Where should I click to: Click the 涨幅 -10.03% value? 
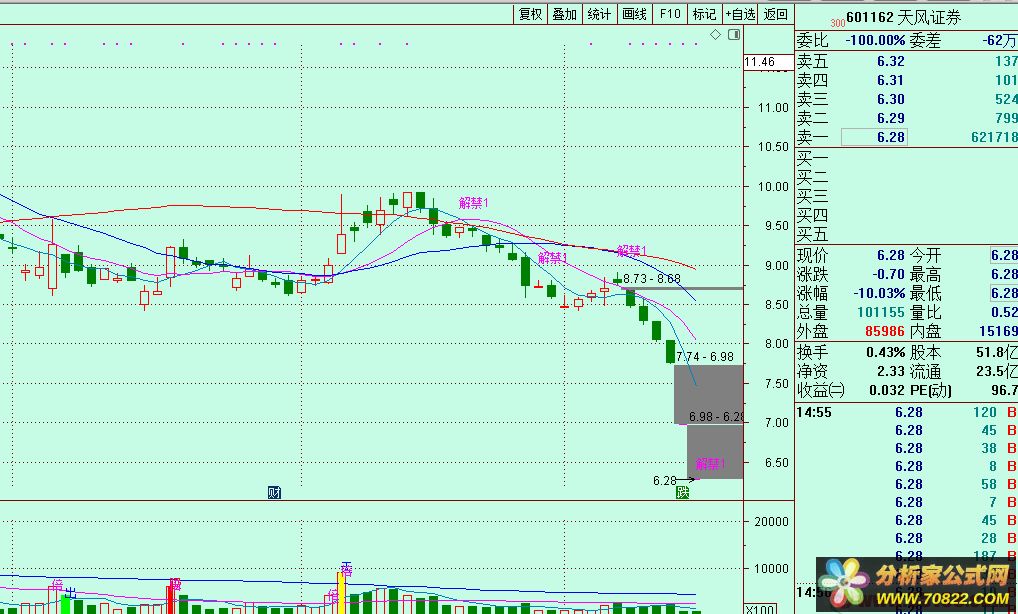[x=879, y=293]
